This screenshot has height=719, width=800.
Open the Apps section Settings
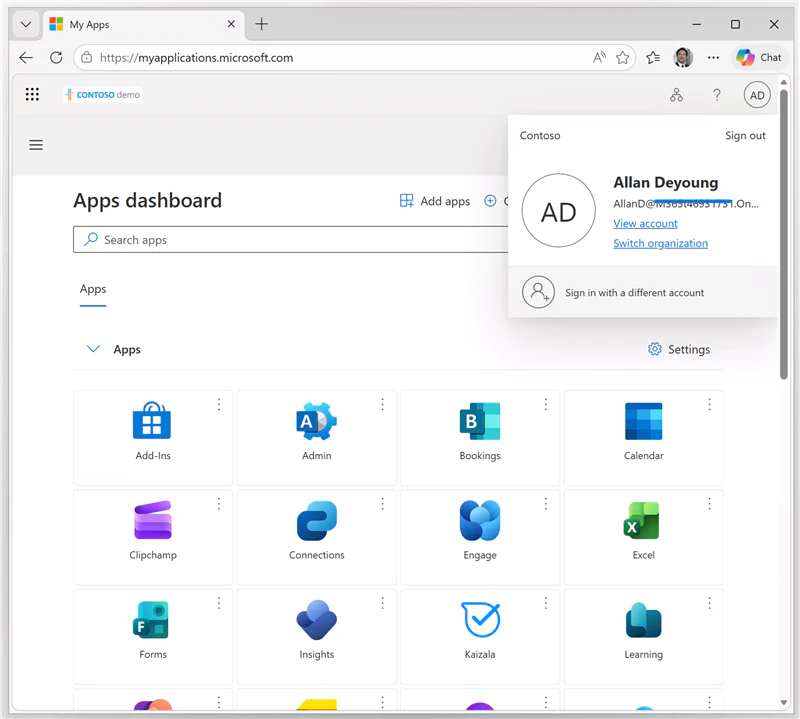coord(679,350)
